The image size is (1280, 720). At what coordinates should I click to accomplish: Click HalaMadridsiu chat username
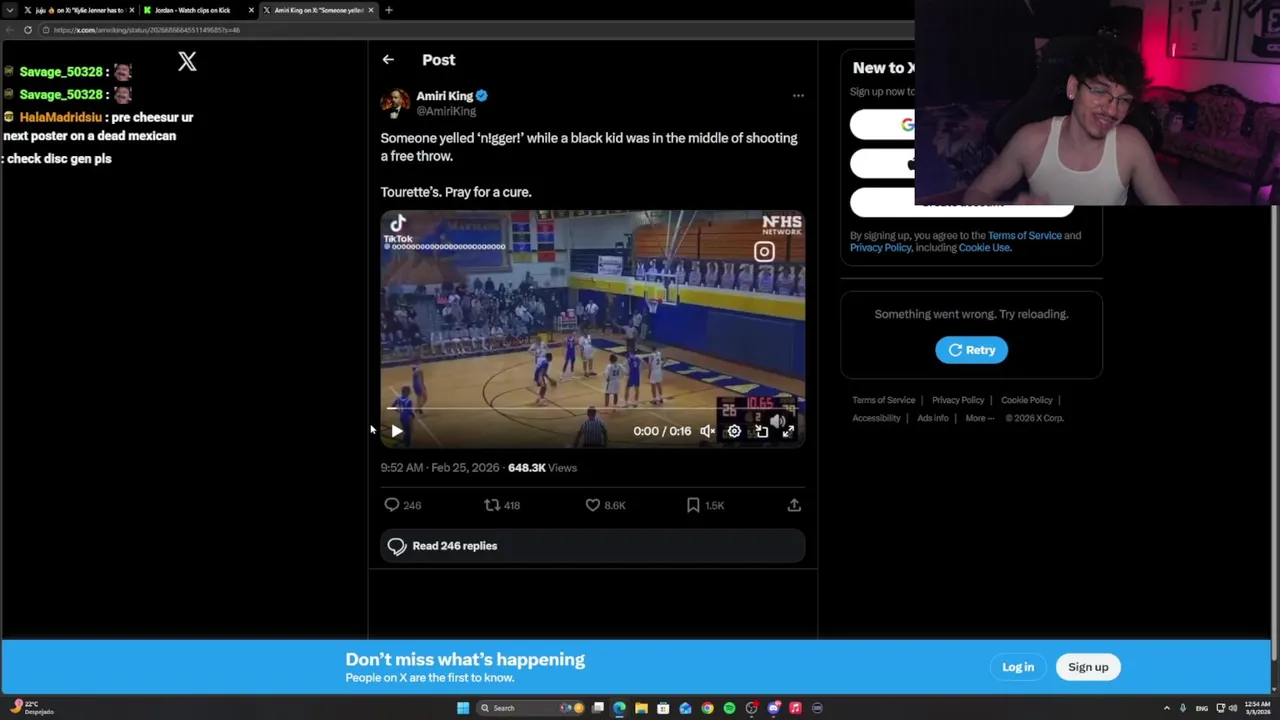61,117
